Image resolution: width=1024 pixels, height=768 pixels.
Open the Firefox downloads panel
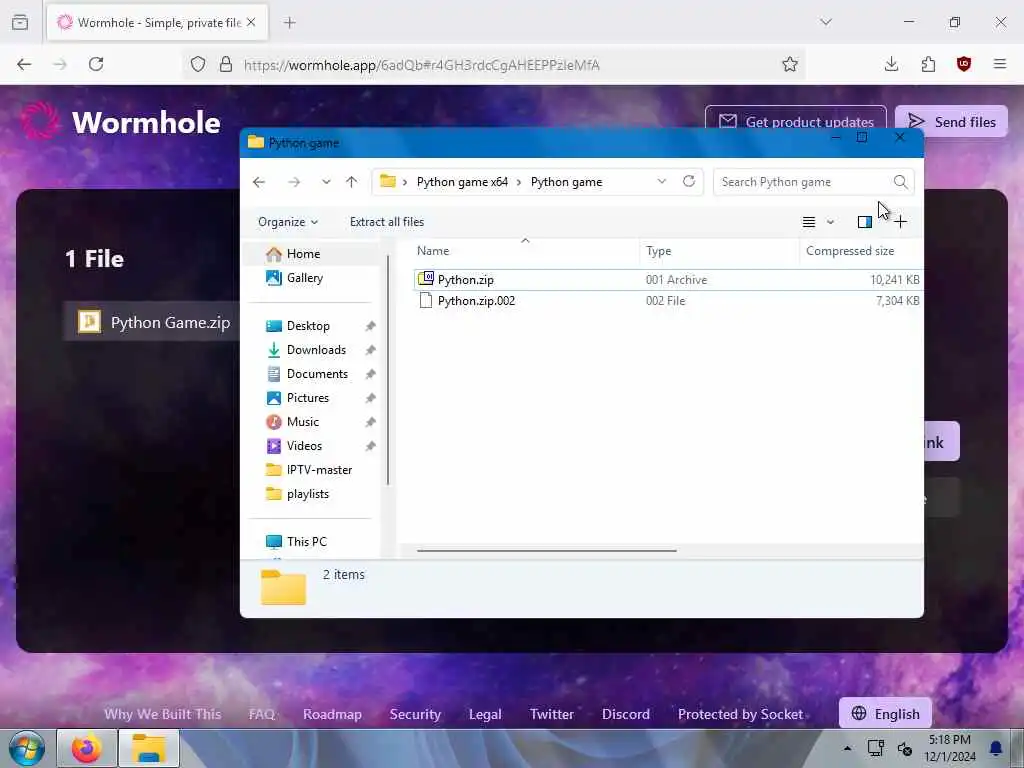[891, 64]
